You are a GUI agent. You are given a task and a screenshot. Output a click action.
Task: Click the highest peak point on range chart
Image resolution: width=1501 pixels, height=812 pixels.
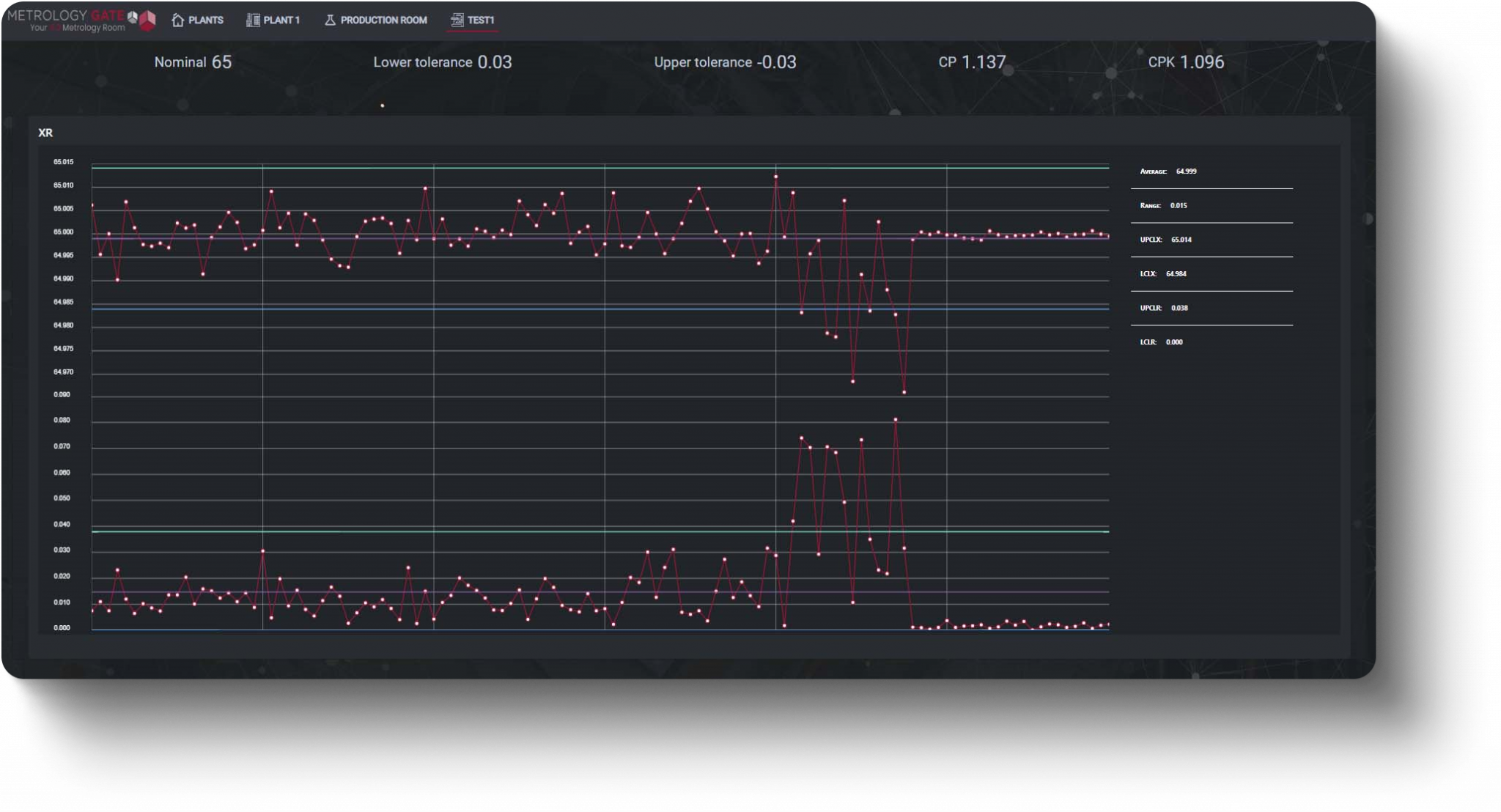[896, 420]
